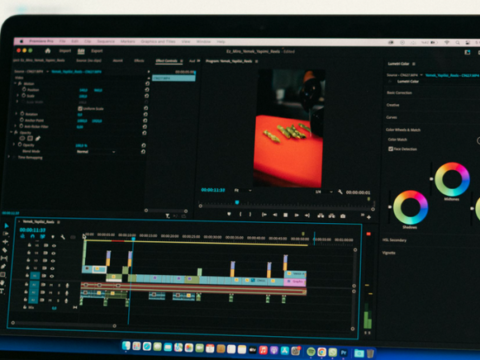Open the Fit zoom level dropdown
The image size is (480, 360).
(242, 190)
